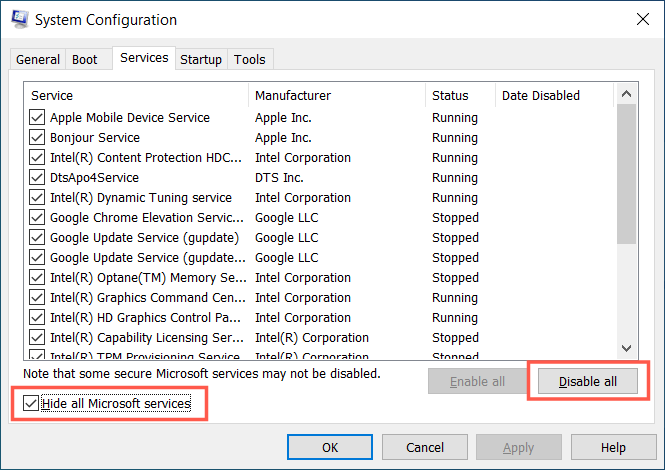Open the Boot tab
The width and height of the screenshot is (665, 470).
(85, 60)
